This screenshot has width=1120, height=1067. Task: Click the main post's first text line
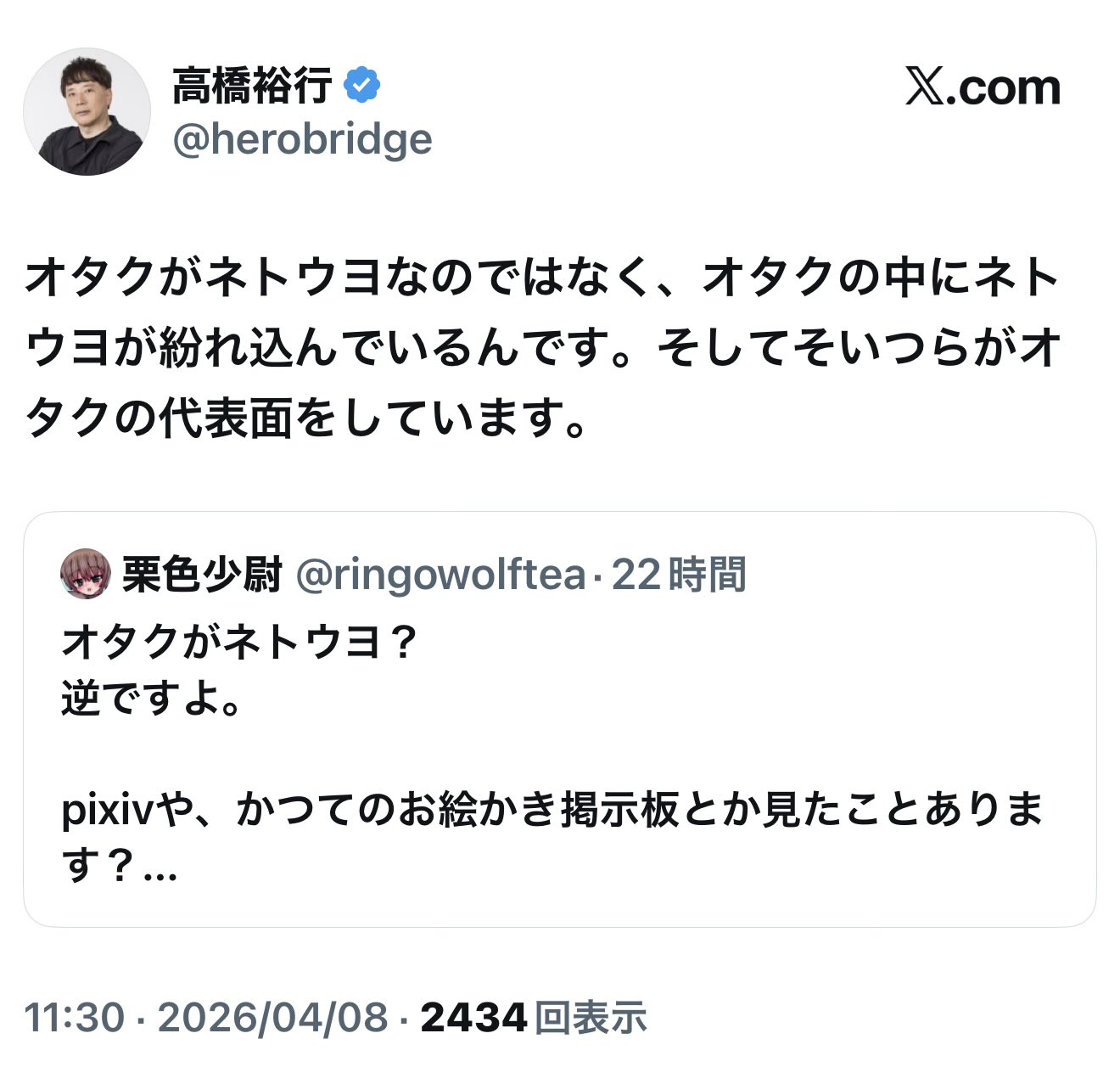(542, 278)
